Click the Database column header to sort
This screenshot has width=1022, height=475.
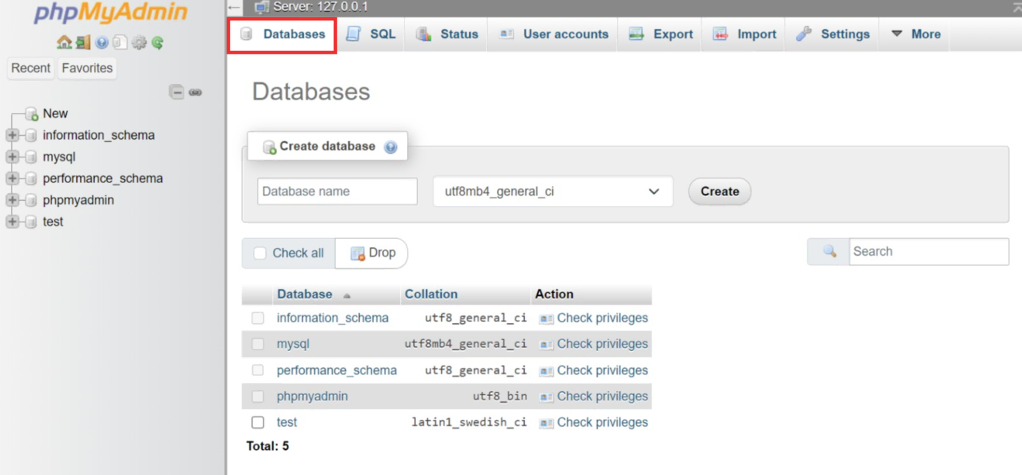[x=305, y=294]
